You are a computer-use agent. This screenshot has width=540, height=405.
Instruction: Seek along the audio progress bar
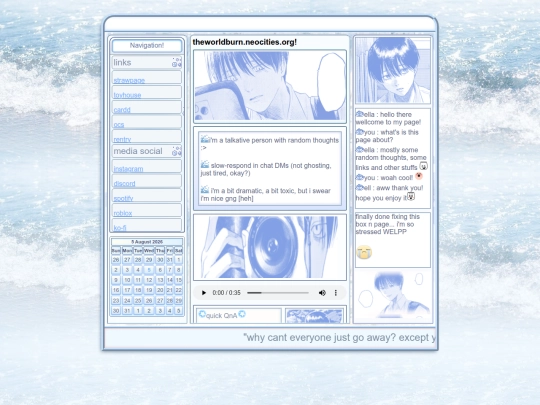pyautogui.click(x=278, y=293)
